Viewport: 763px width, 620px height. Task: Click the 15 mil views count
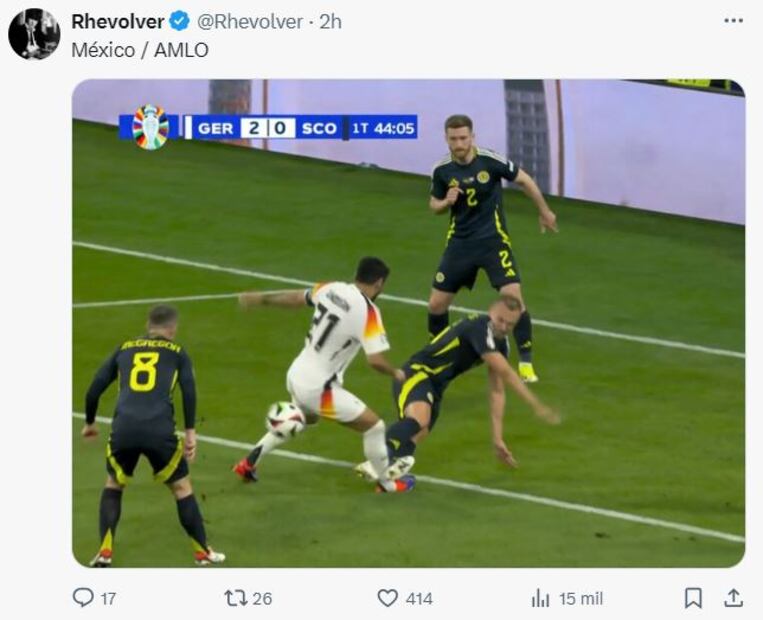coord(581,598)
